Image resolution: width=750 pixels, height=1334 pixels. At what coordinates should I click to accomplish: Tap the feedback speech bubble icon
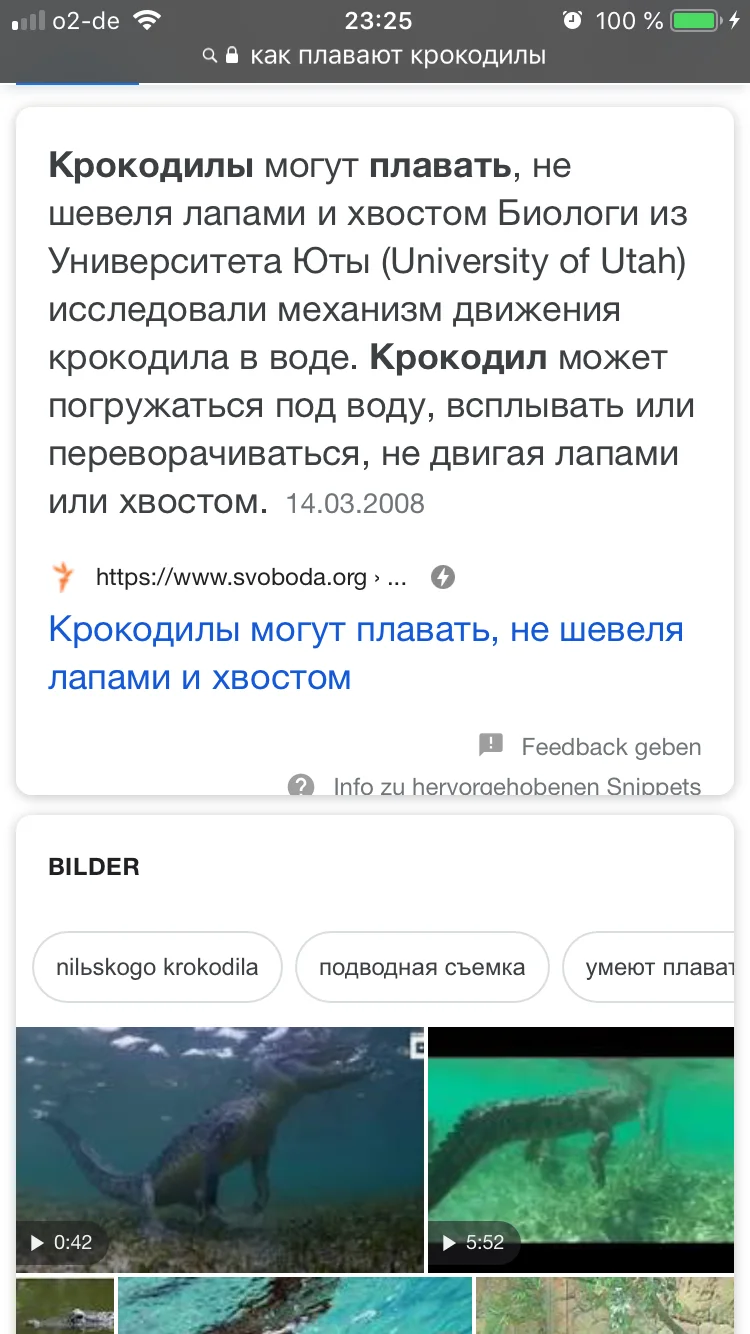click(491, 745)
